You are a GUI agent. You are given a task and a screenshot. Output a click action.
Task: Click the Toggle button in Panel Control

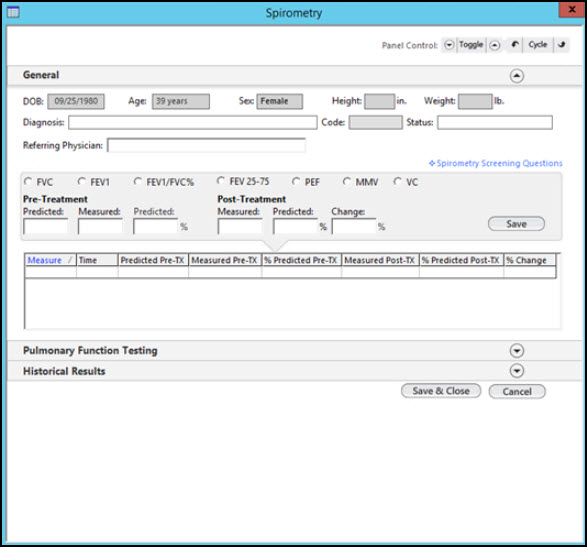[x=471, y=45]
